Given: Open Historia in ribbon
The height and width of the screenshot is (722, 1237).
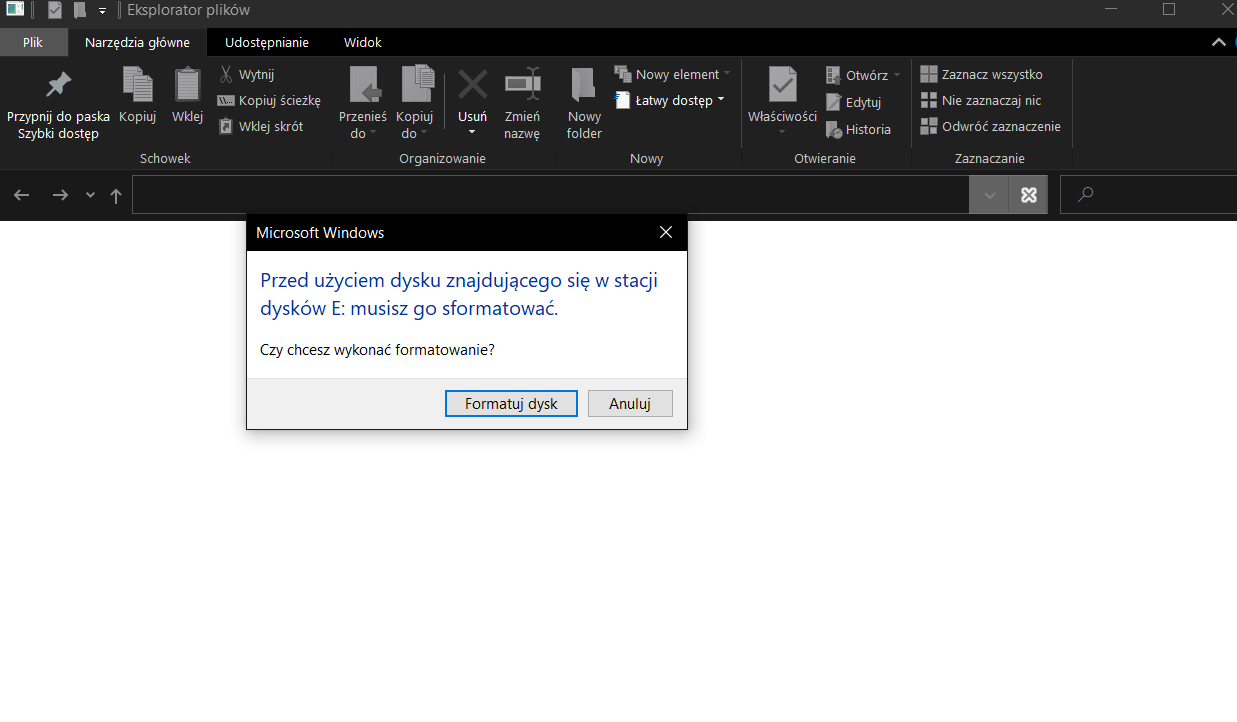Looking at the screenshot, I should coord(858,129).
